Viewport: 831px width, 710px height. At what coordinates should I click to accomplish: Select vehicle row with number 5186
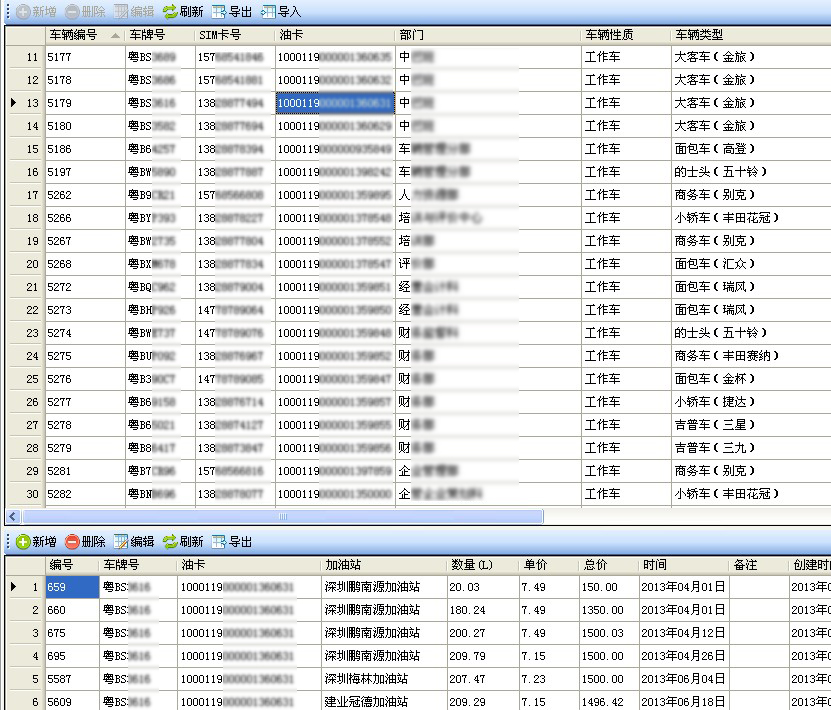click(84, 149)
